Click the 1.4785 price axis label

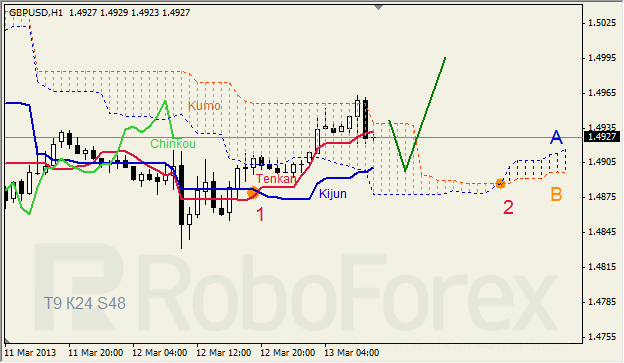pyautogui.click(x=602, y=302)
